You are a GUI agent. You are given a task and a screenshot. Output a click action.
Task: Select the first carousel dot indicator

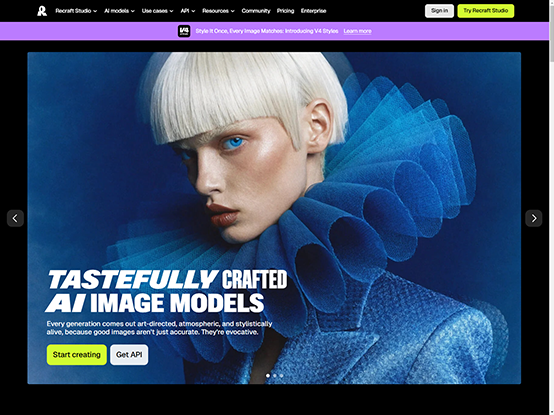(268, 375)
